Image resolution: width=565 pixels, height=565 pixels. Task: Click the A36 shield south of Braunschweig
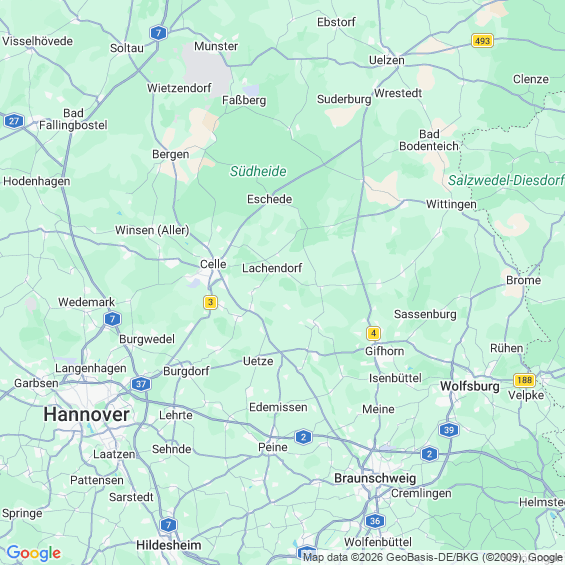coord(375,521)
